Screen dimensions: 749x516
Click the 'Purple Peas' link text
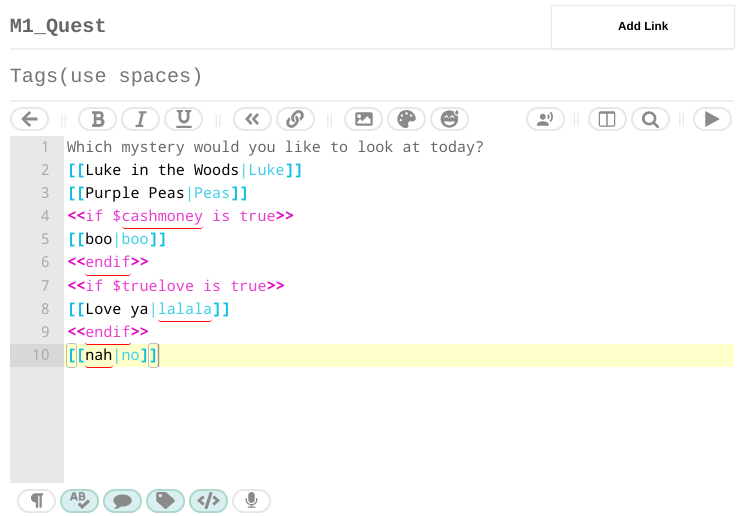coord(135,193)
